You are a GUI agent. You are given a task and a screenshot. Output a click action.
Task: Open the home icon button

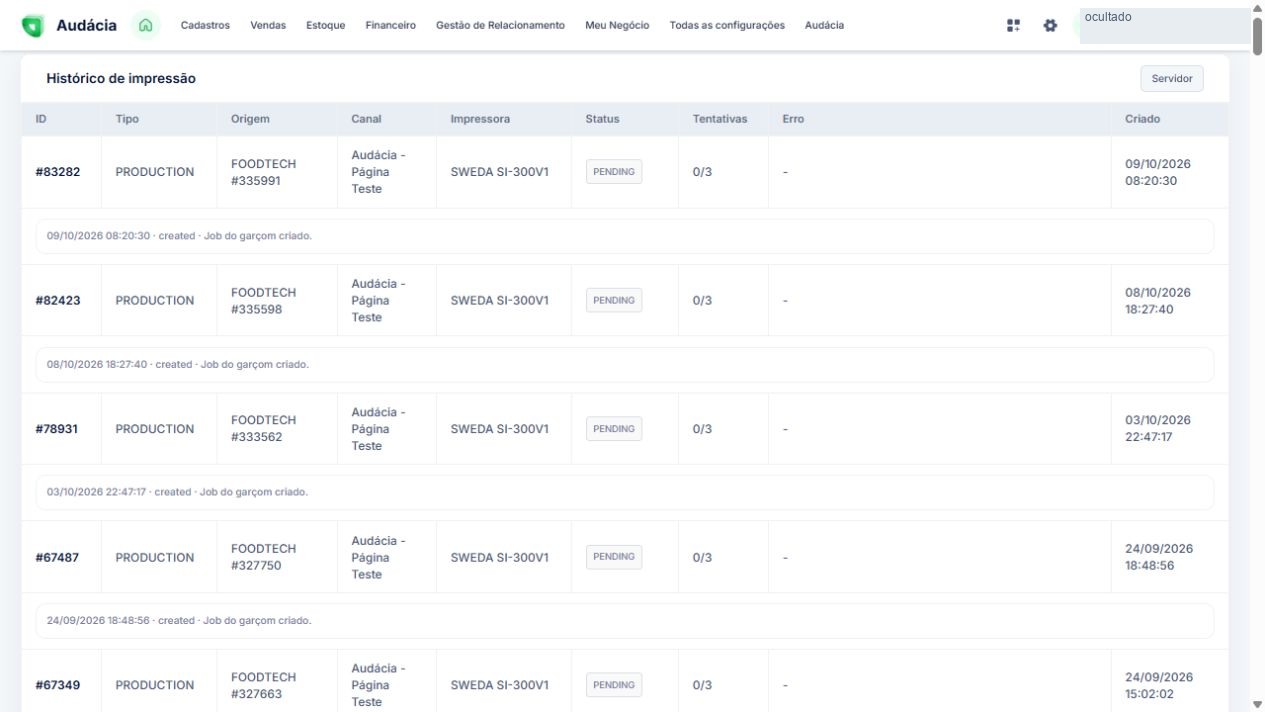146,25
